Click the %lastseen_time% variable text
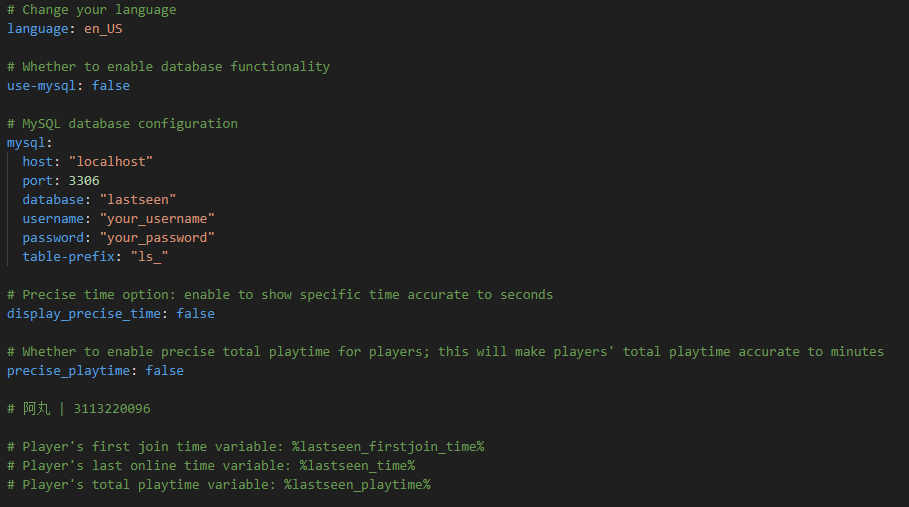This screenshot has height=507, width=909. pos(357,466)
